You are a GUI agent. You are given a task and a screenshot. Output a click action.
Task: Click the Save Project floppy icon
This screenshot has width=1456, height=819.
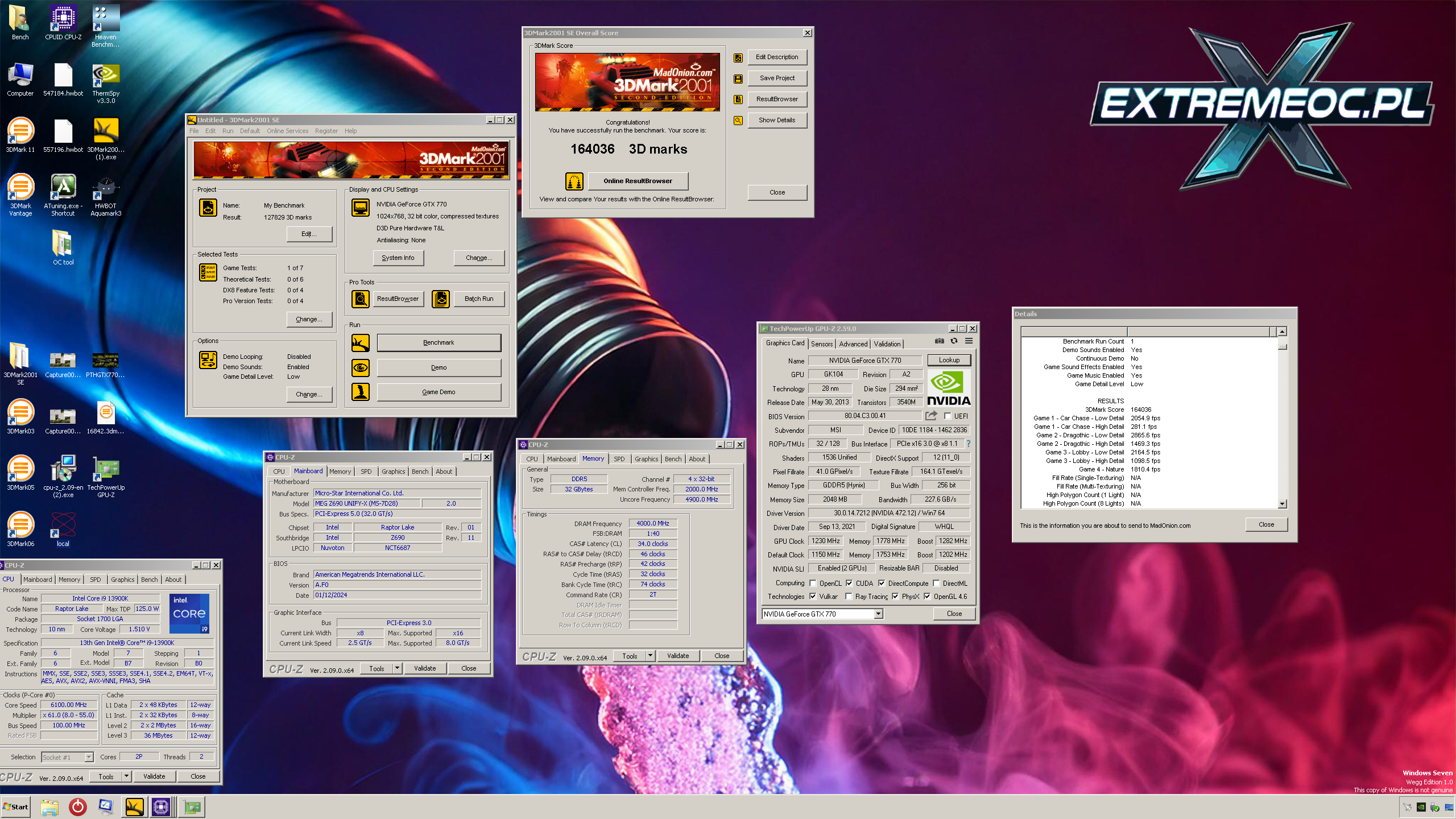(738, 78)
